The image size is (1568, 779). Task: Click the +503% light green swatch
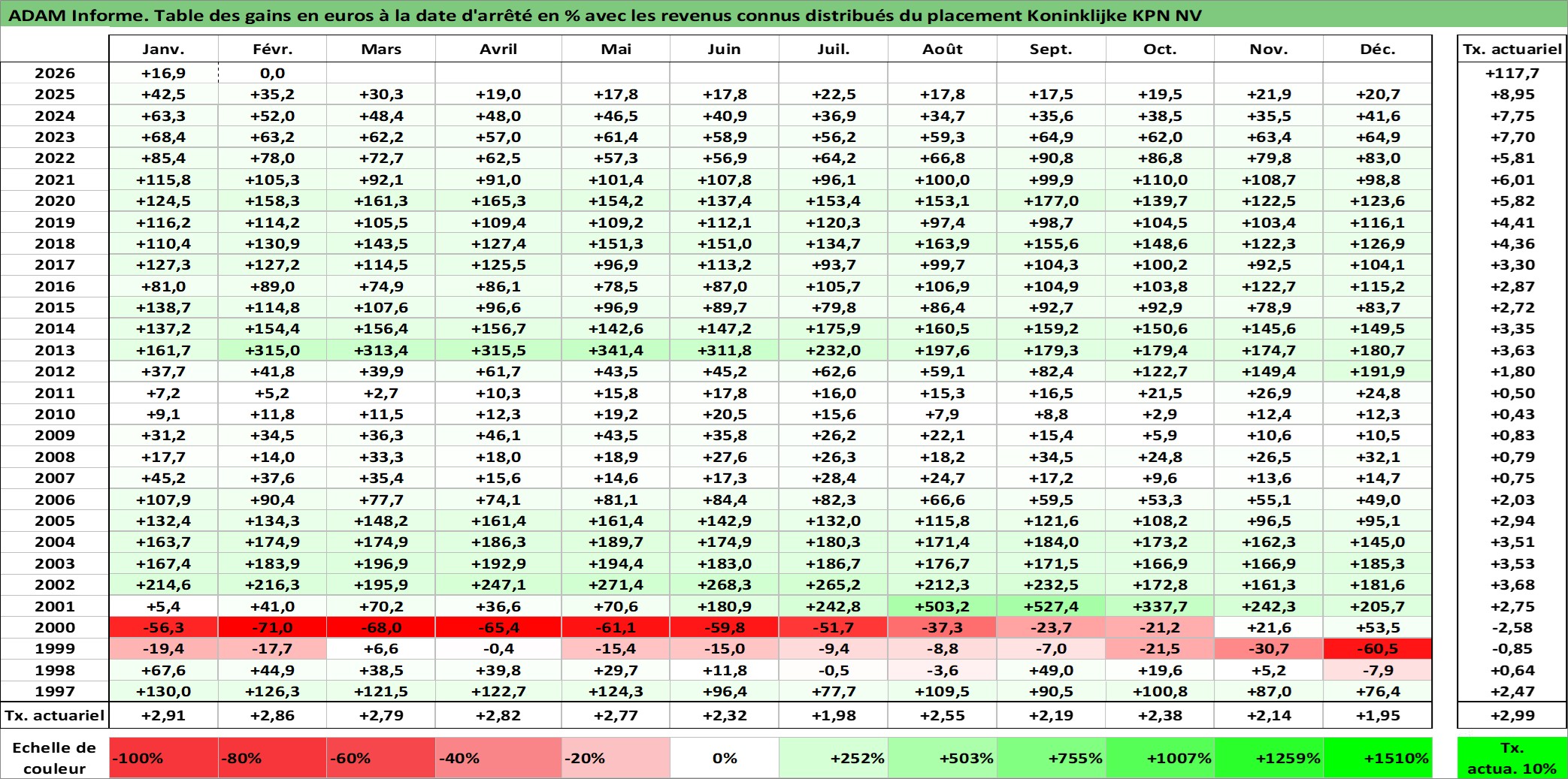[x=943, y=758]
